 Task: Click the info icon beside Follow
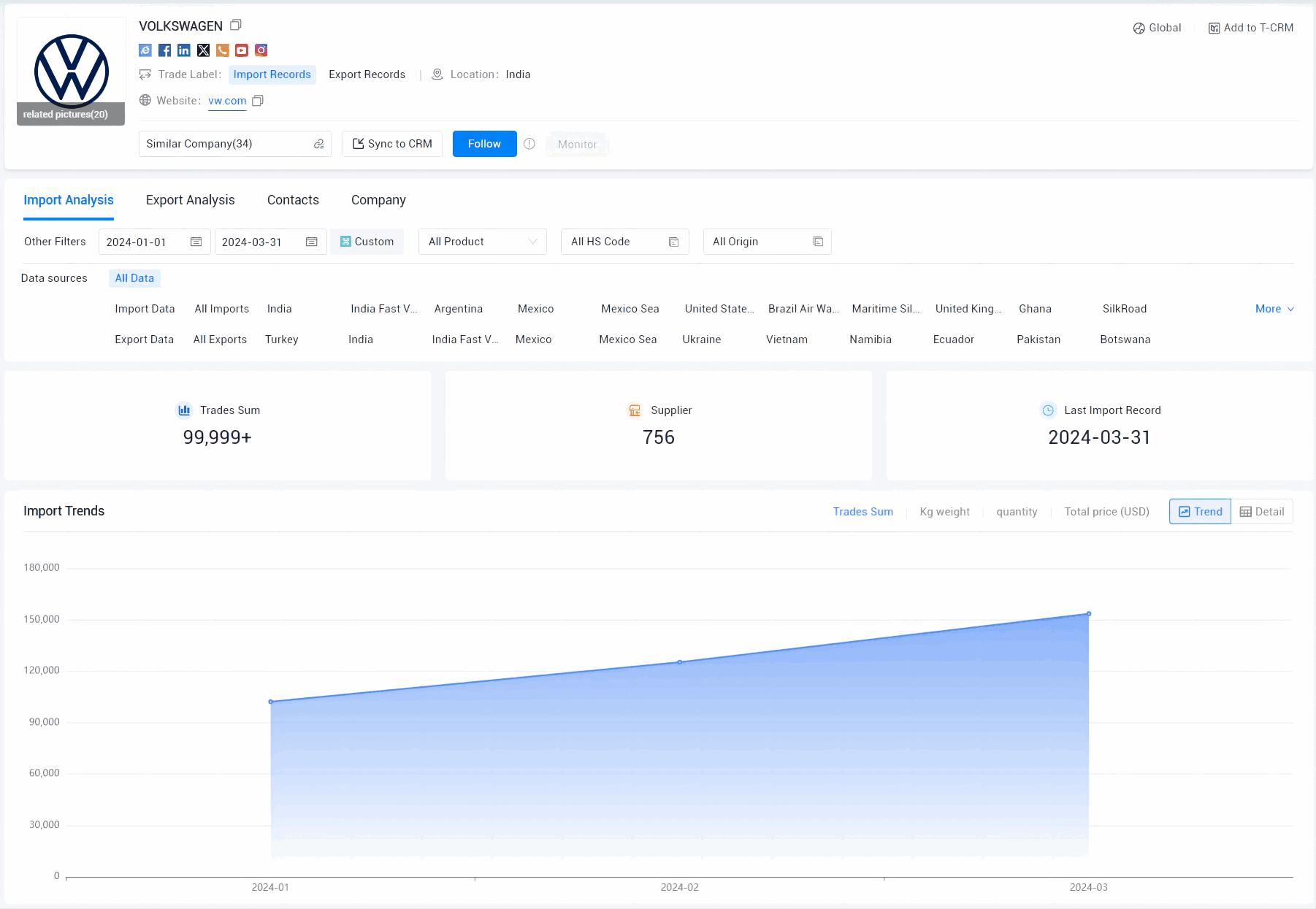[529, 144]
